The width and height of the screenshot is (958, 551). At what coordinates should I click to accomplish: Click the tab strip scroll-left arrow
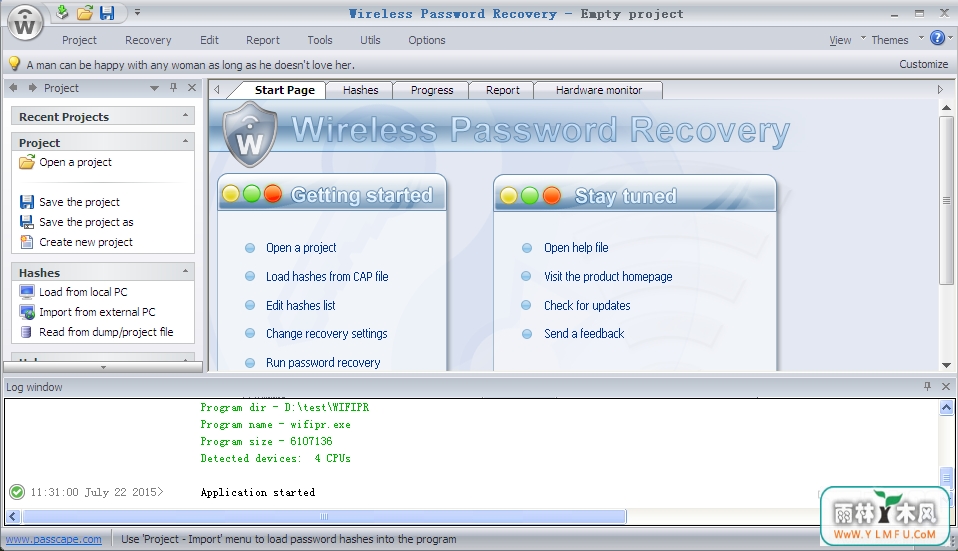click(217, 90)
